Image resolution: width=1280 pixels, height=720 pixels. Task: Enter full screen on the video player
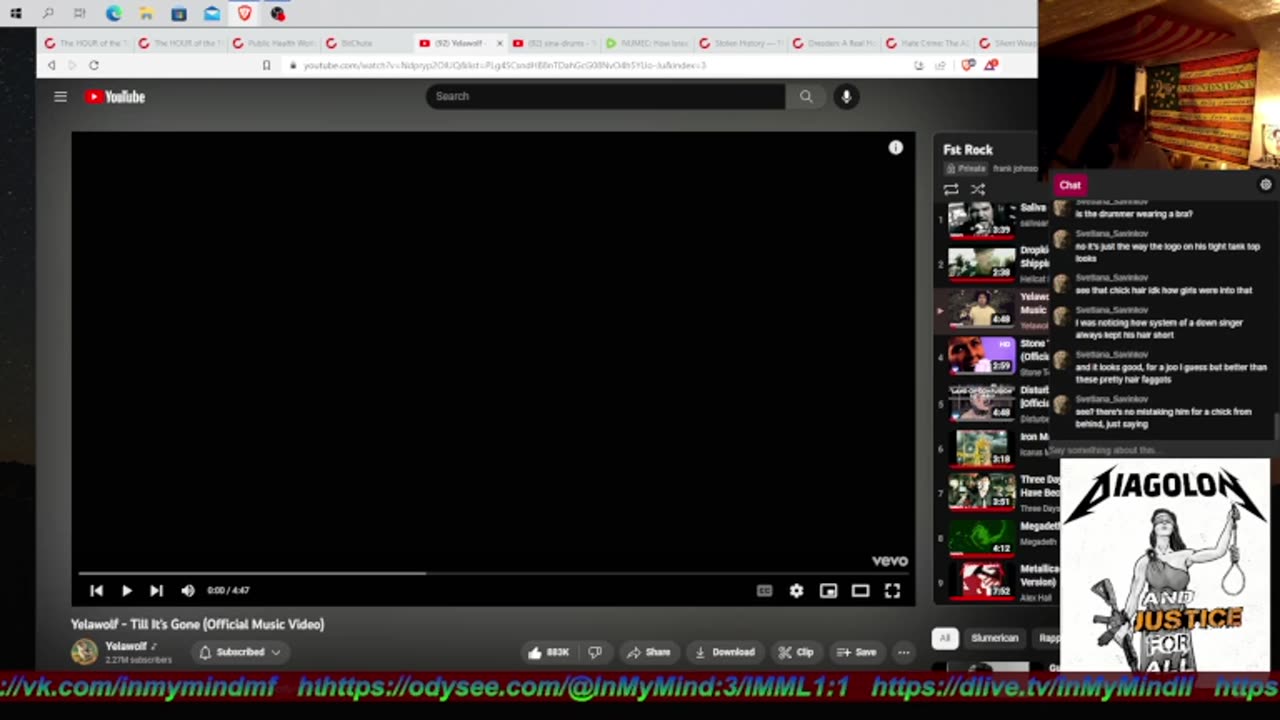892,591
